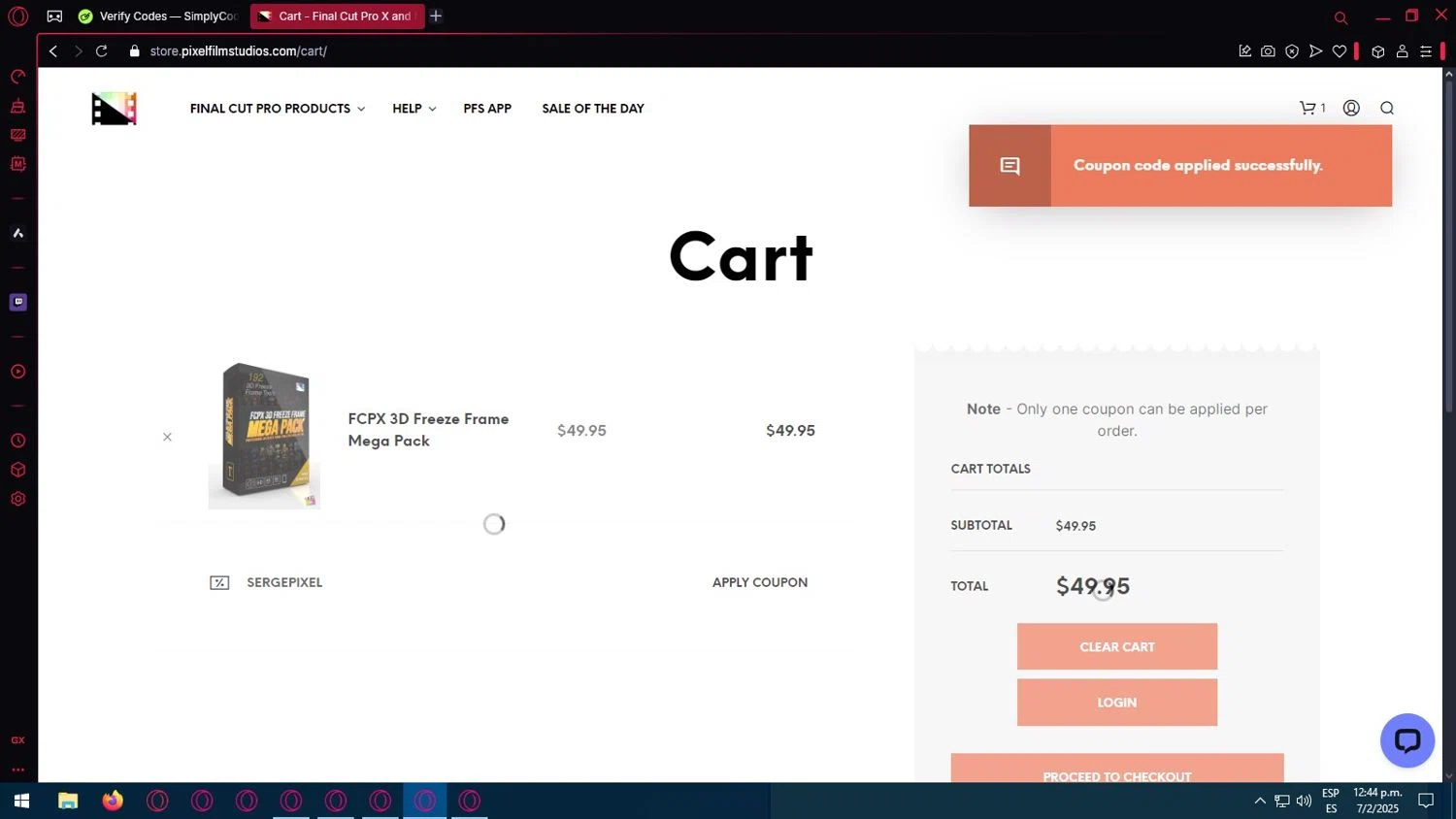Click Proceed to Checkout button

[x=1117, y=769]
